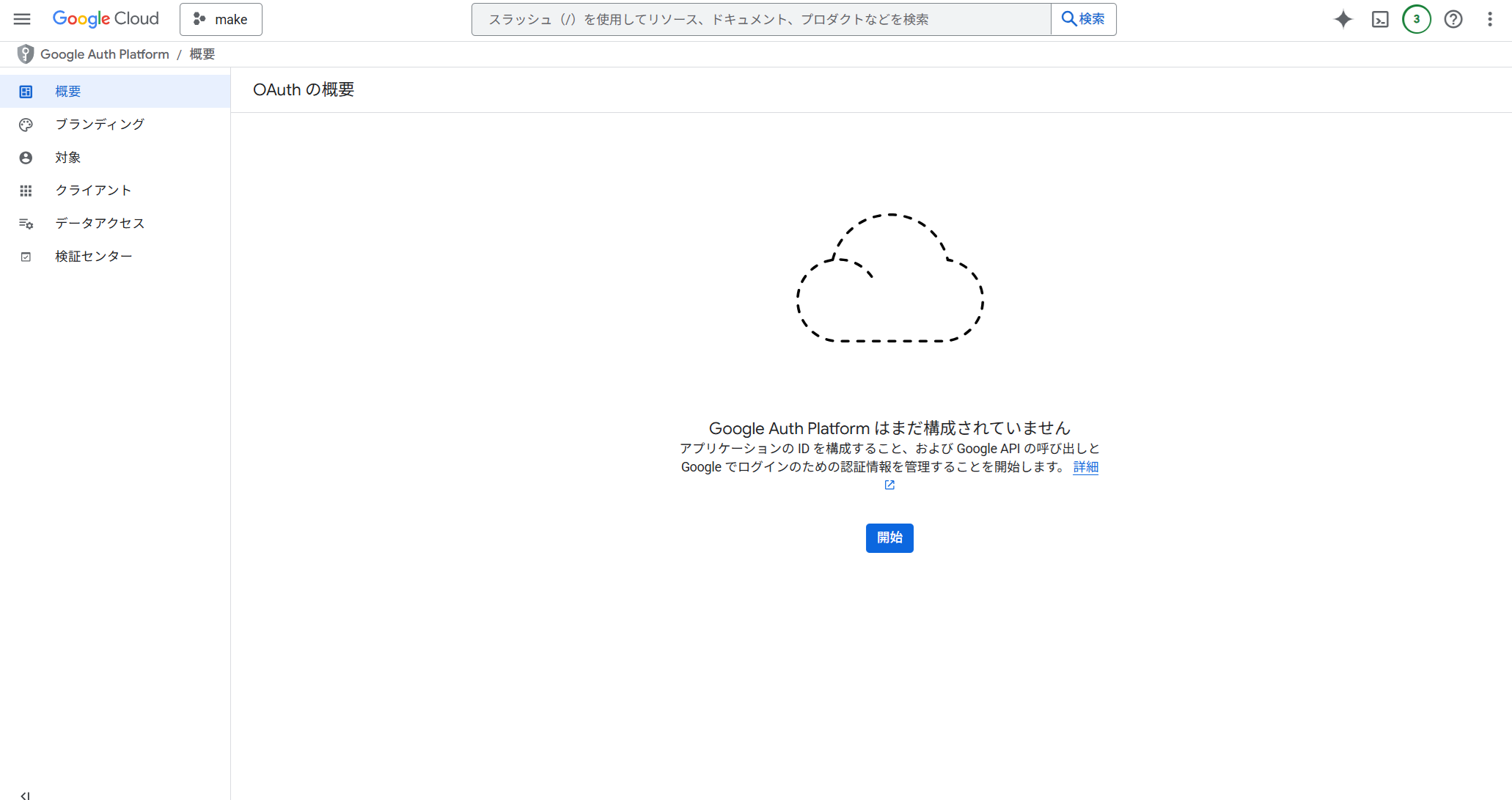Click the 概要 dashboard icon in sidebar
The image size is (1512, 800).
coord(26,92)
